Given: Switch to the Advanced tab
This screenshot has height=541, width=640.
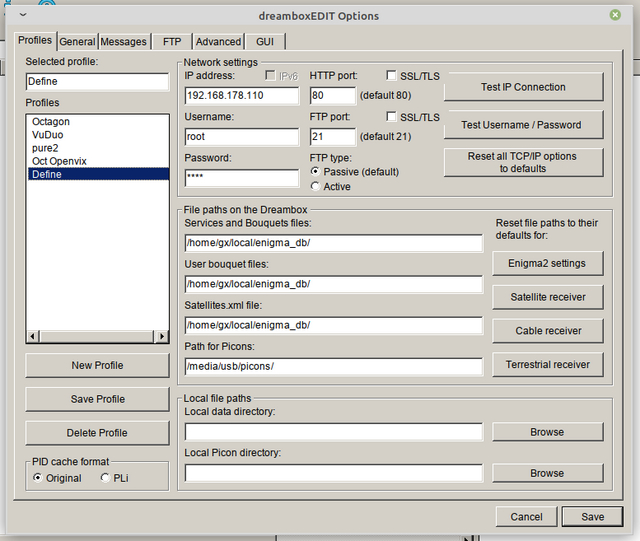Looking at the screenshot, I should pos(218,42).
